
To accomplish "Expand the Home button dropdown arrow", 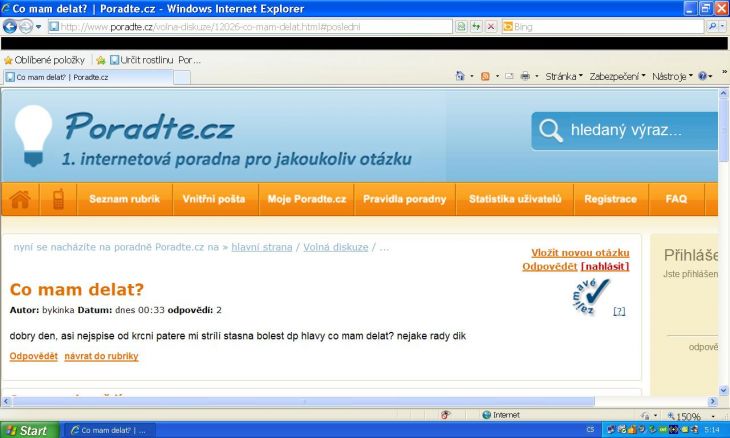I will point(472,76).
